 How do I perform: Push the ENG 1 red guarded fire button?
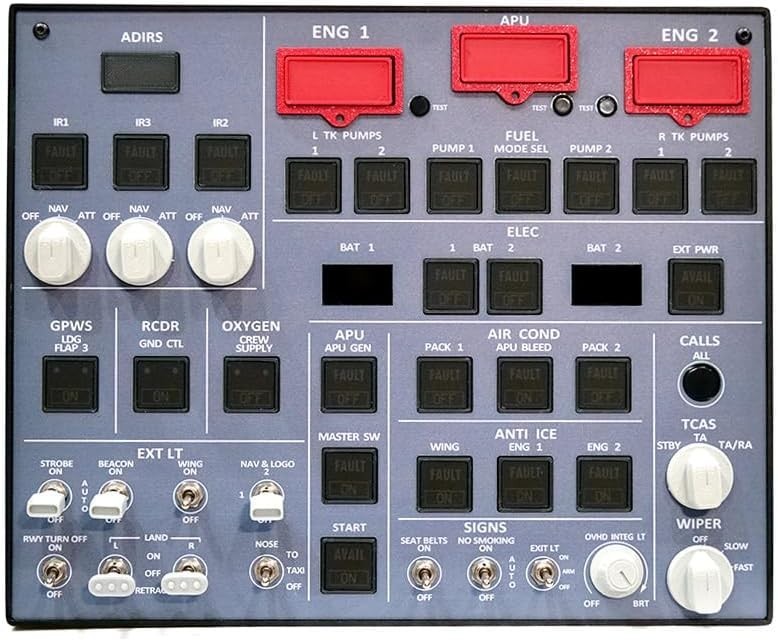(339, 82)
